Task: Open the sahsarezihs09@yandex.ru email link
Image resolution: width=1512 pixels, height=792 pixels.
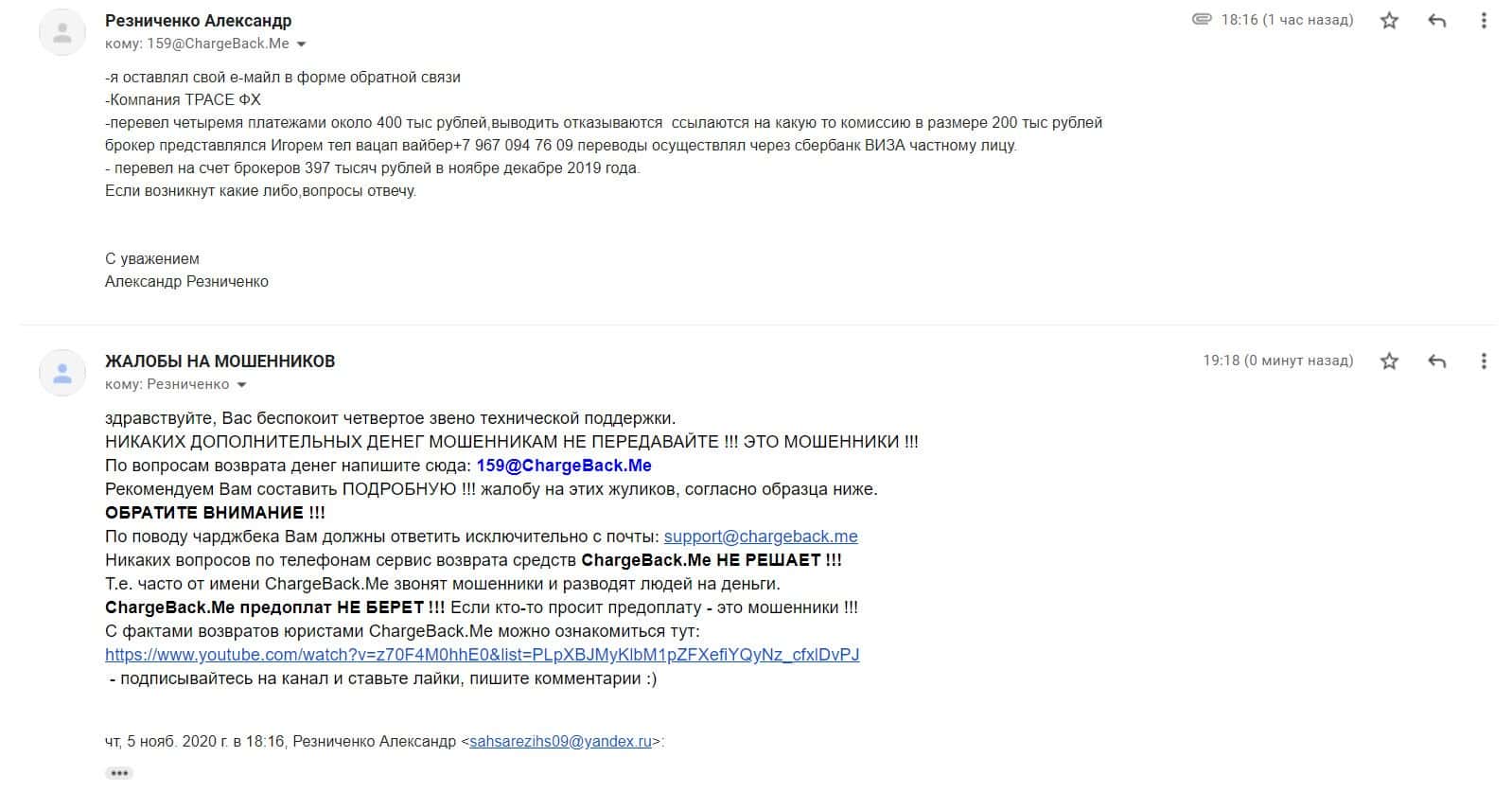Action: 560,742
